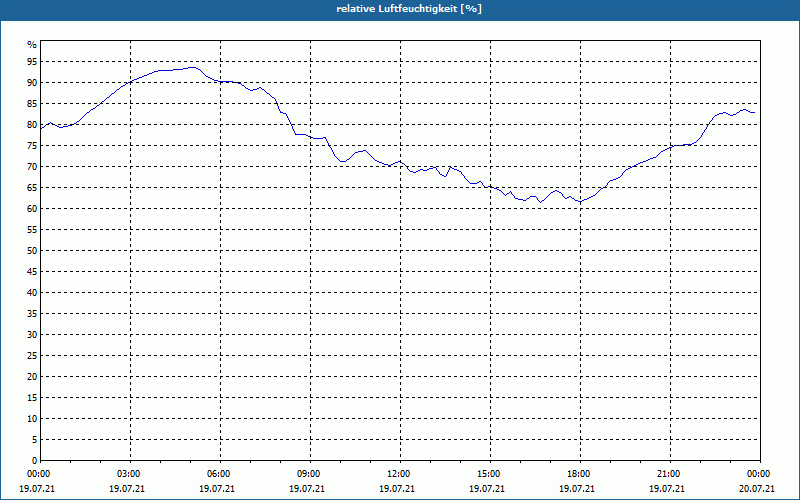The height and width of the screenshot is (500, 800).
Task: Click the '00:00' label above '20.07.21'
Action: [759, 474]
